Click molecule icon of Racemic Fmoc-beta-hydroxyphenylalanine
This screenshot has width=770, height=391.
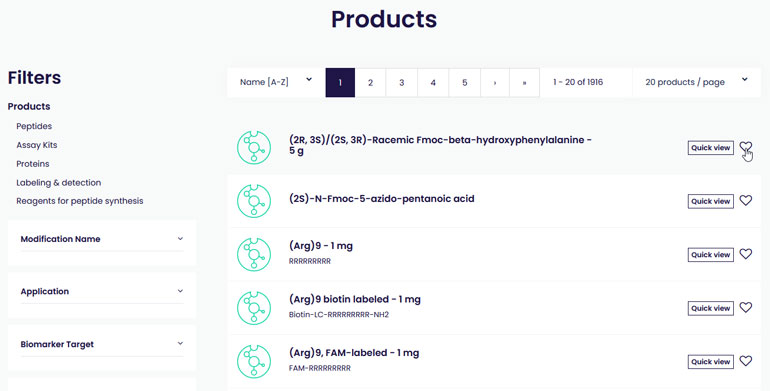pos(254,147)
